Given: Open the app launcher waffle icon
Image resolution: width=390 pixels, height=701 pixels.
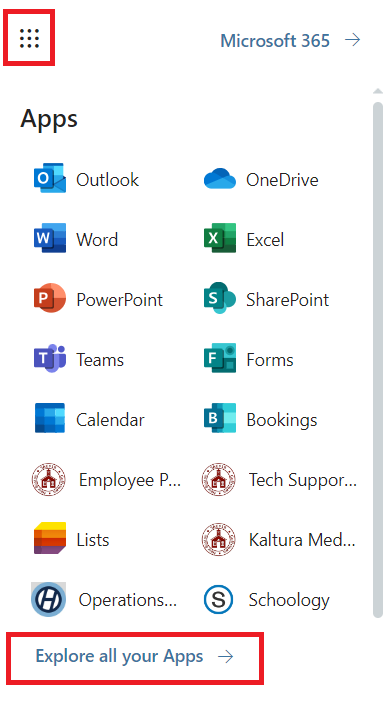Looking at the screenshot, I should tap(29, 38).
